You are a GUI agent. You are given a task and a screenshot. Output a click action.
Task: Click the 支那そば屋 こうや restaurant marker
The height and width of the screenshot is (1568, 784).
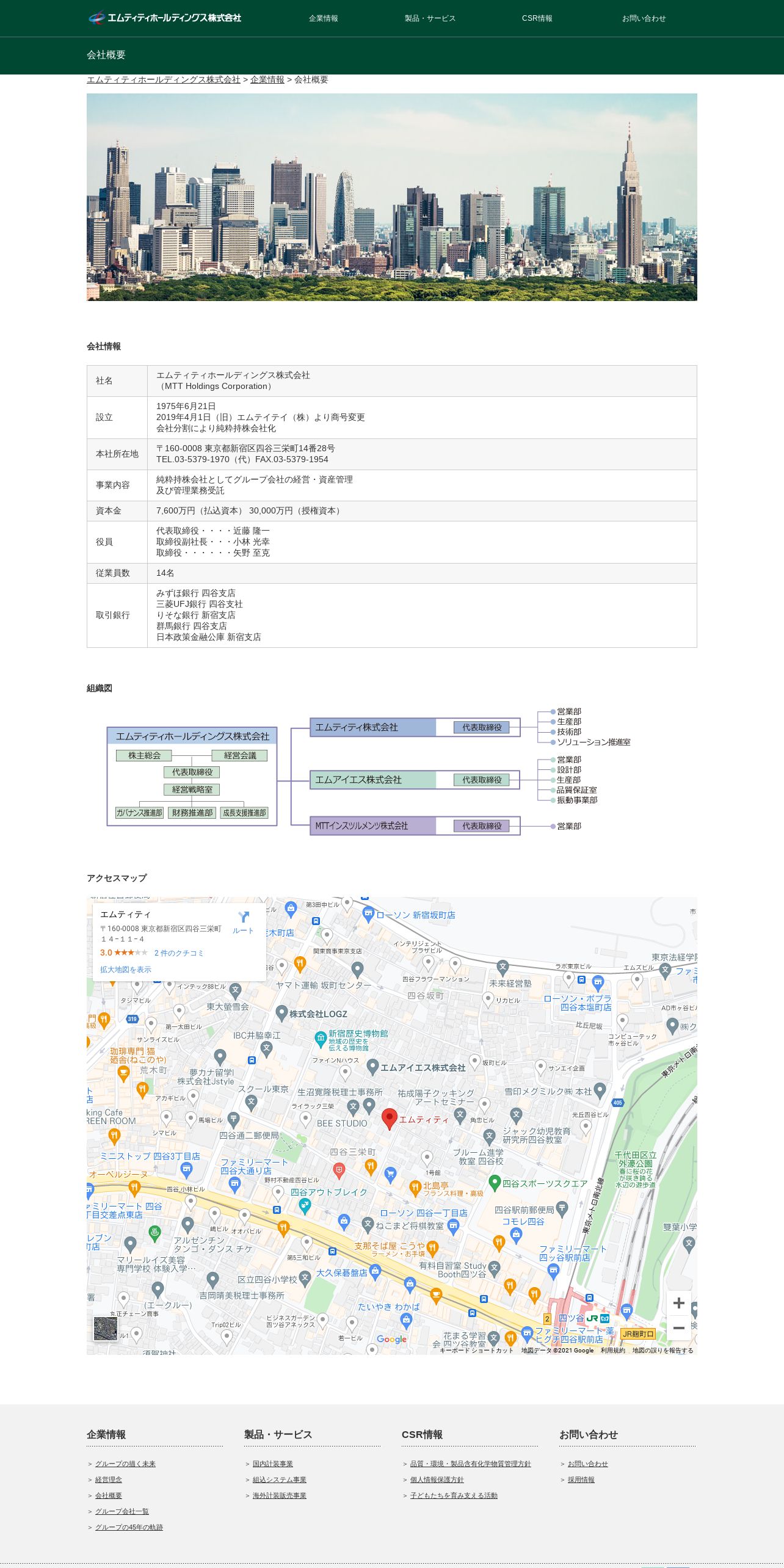click(x=432, y=1247)
